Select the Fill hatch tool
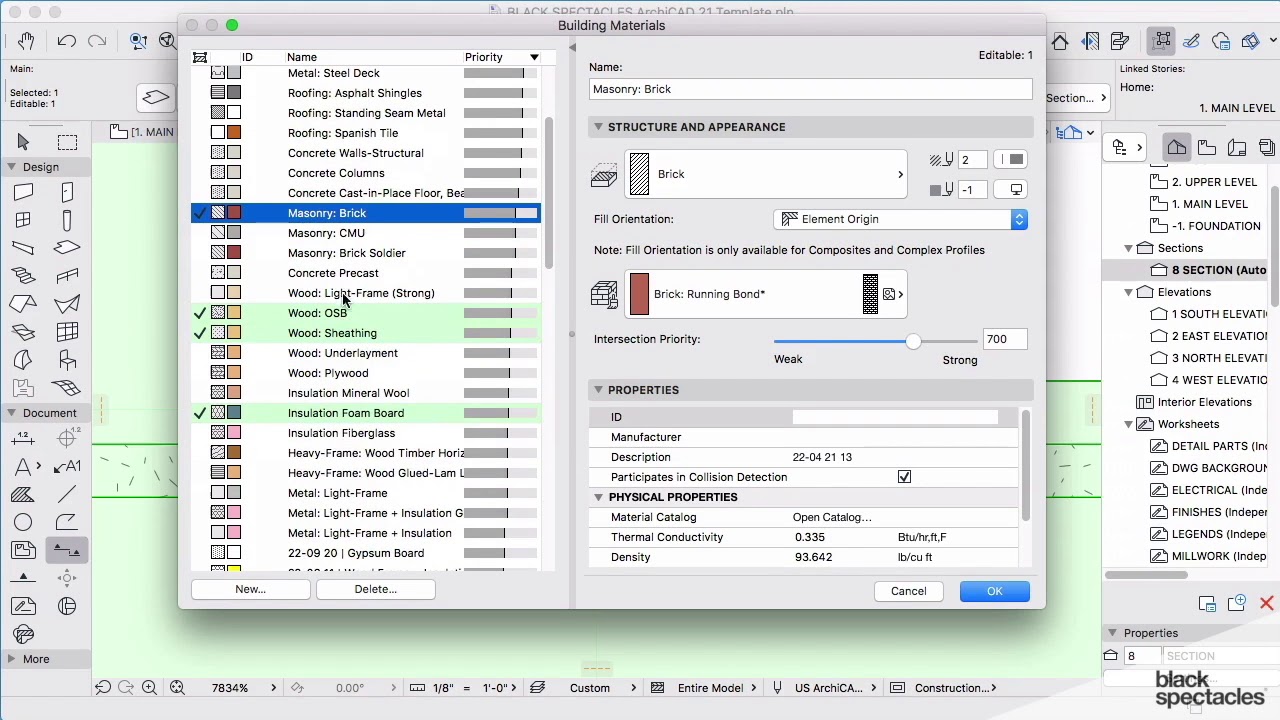 [24, 494]
